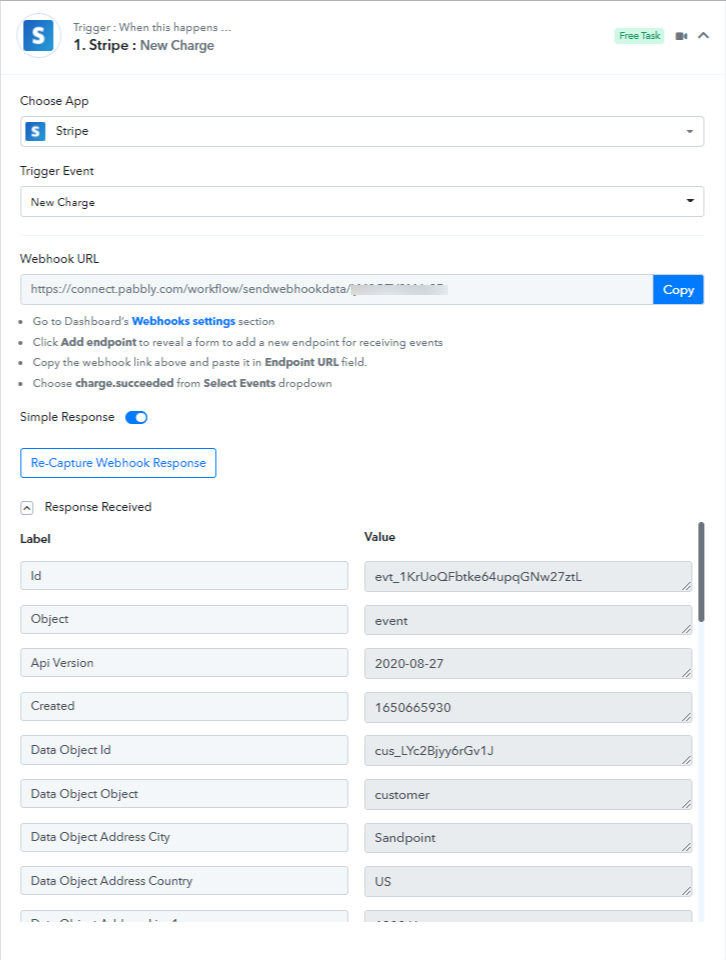
Task: Click Re-Capture Webhook Response button
Action: coord(118,463)
